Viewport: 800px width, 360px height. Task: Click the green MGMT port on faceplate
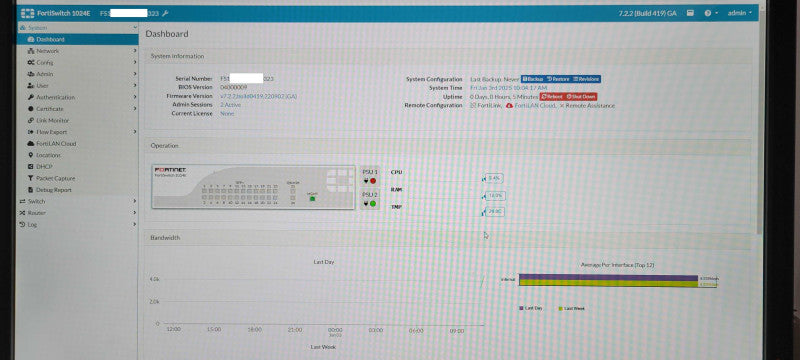pos(312,198)
